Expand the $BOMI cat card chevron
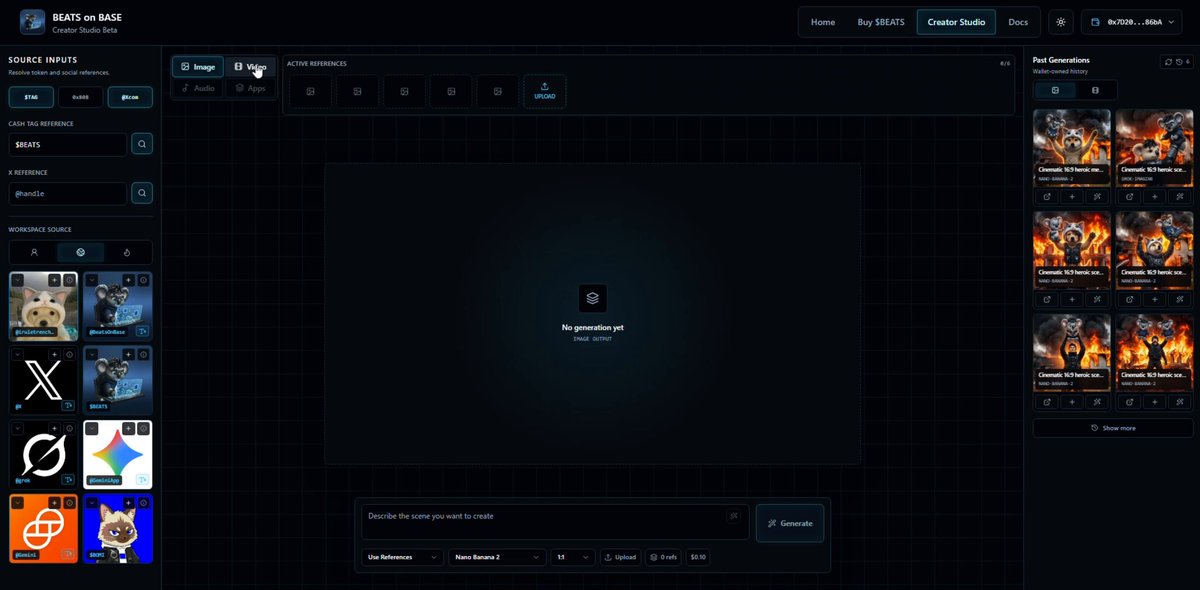The width and height of the screenshot is (1200, 590). (92, 502)
